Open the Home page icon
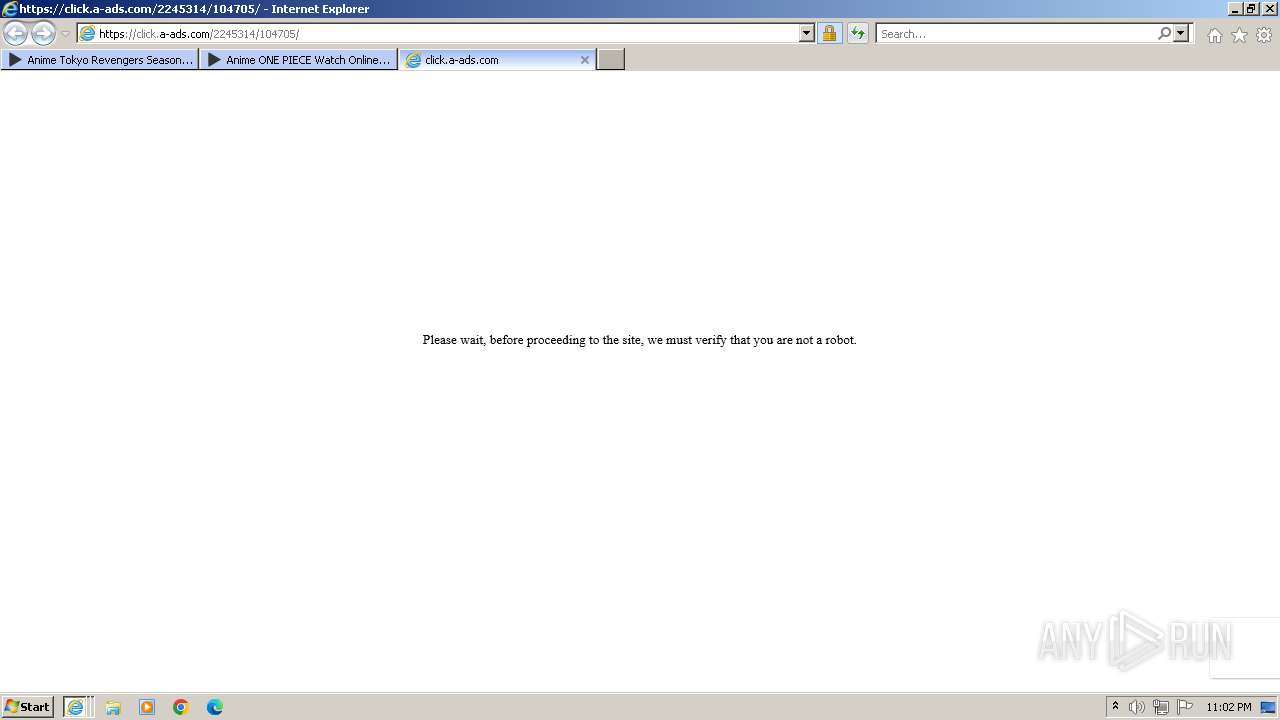Viewport: 1280px width, 720px height. click(x=1214, y=35)
